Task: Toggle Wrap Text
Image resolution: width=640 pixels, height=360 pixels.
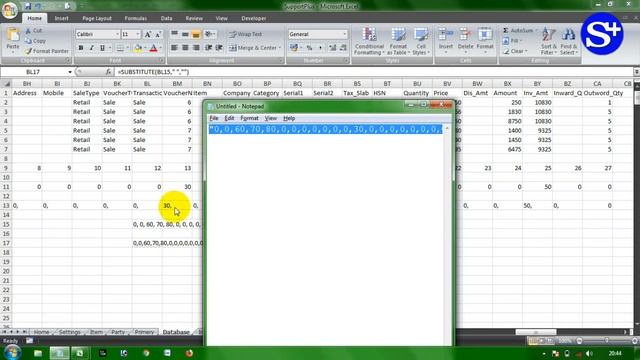Action: pyautogui.click(x=246, y=34)
